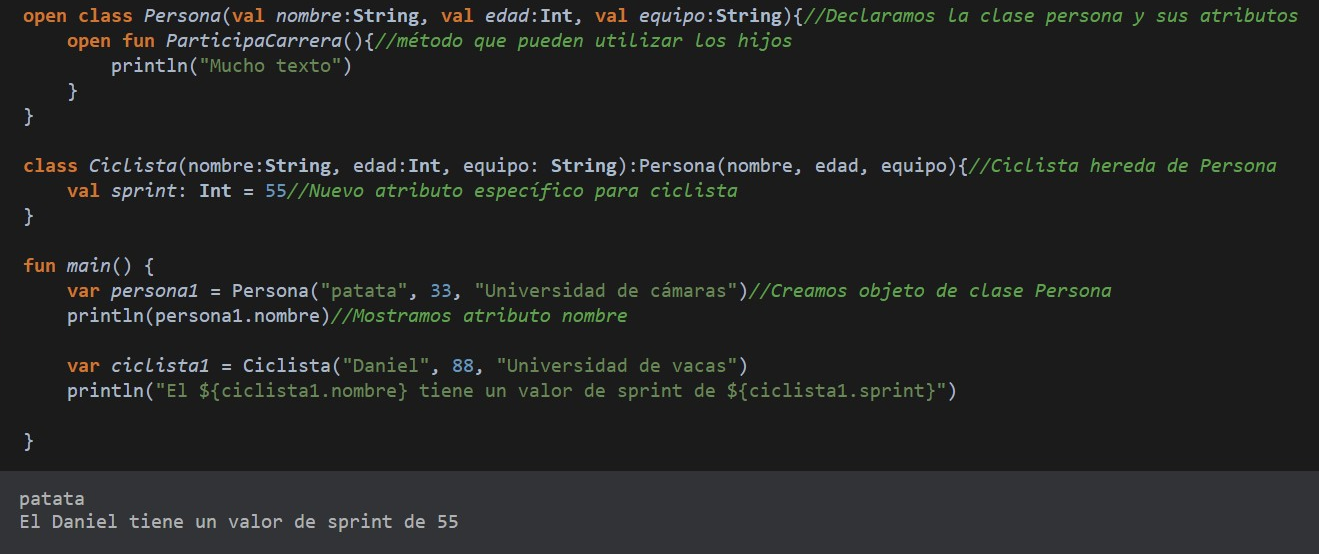Click the "Daniel" string in the code
This screenshot has width=1319, height=554.
pos(380,365)
